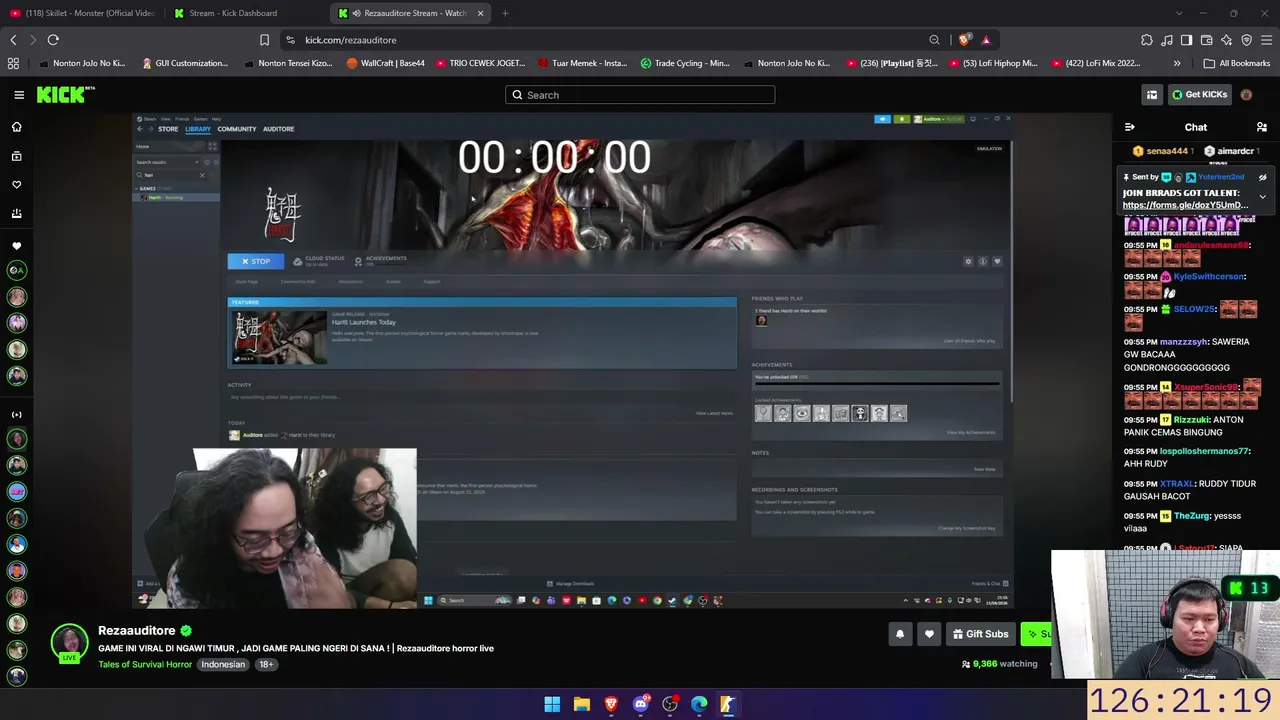Open Discord from the taskbar
The height and width of the screenshot is (720, 1280).
[x=640, y=704]
